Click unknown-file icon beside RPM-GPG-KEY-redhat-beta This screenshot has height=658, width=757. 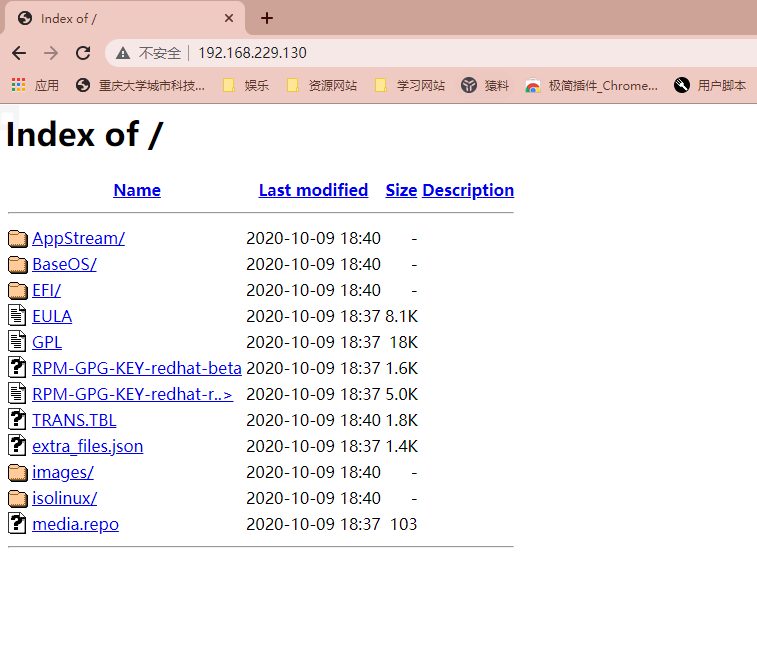click(17, 367)
